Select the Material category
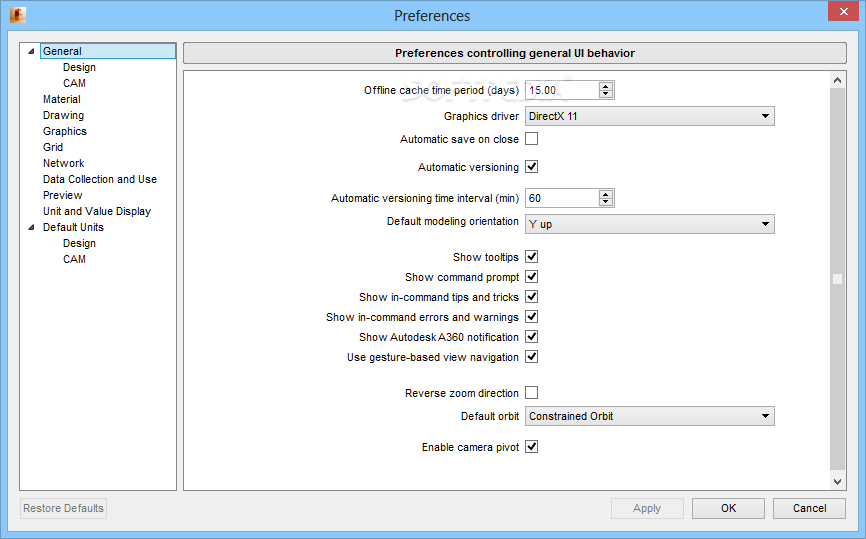Image resolution: width=866 pixels, height=539 pixels. [x=61, y=99]
